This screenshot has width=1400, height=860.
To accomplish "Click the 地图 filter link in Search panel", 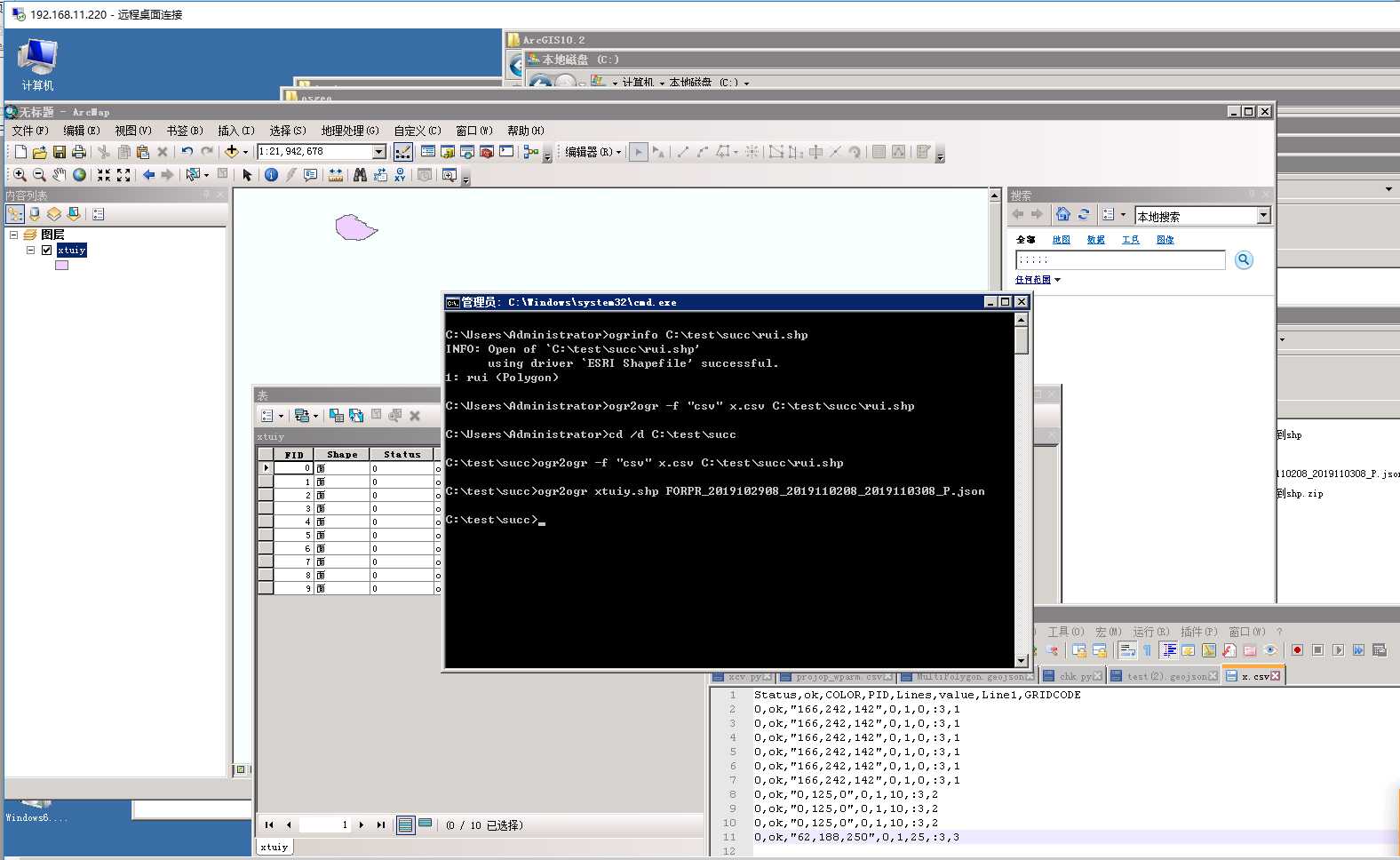I will click(1061, 240).
